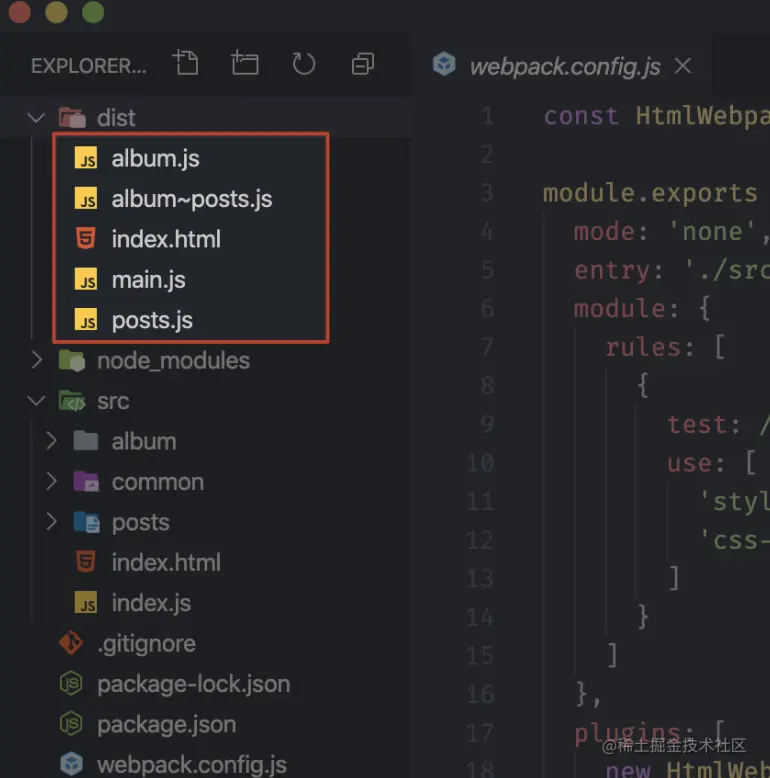Open main.js file
This screenshot has width=770, height=778.
(148, 280)
